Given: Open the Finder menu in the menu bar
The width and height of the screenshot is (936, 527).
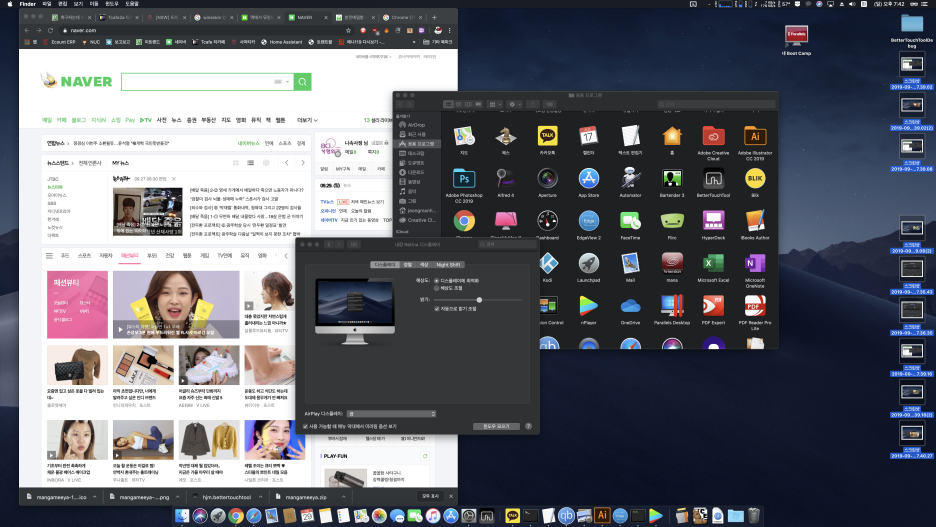Looking at the screenshot, I should tap(27, 4).
